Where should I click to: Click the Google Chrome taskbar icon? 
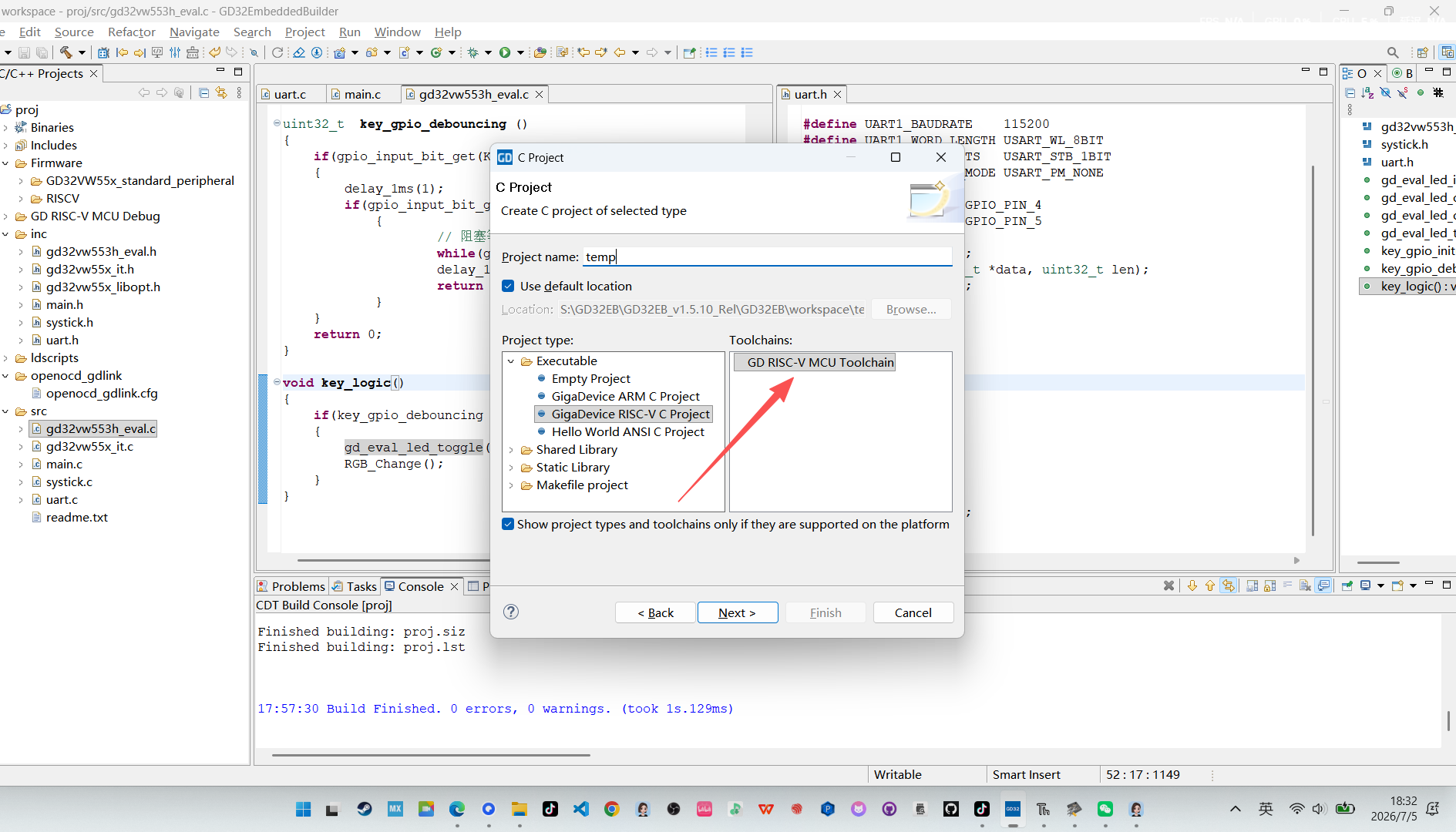(611, 809)
